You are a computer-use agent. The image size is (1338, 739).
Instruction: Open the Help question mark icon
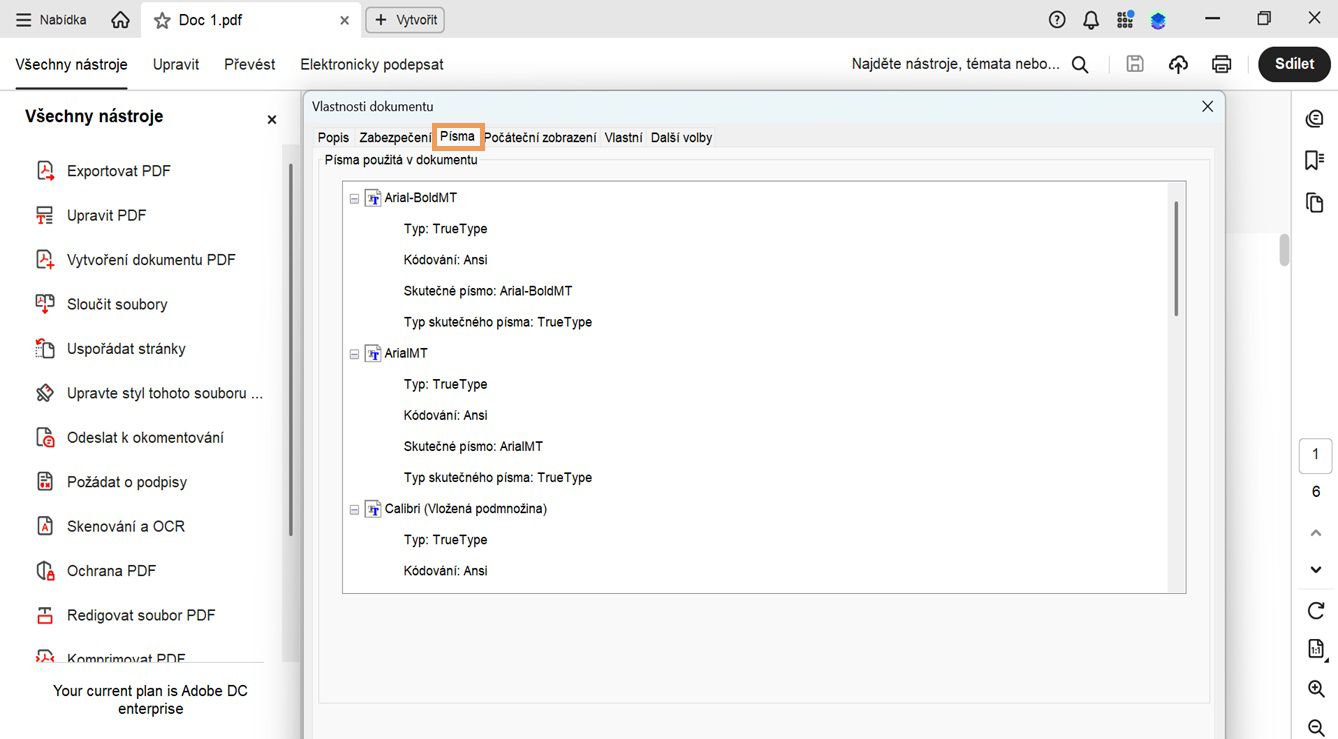coord(1057,20)
